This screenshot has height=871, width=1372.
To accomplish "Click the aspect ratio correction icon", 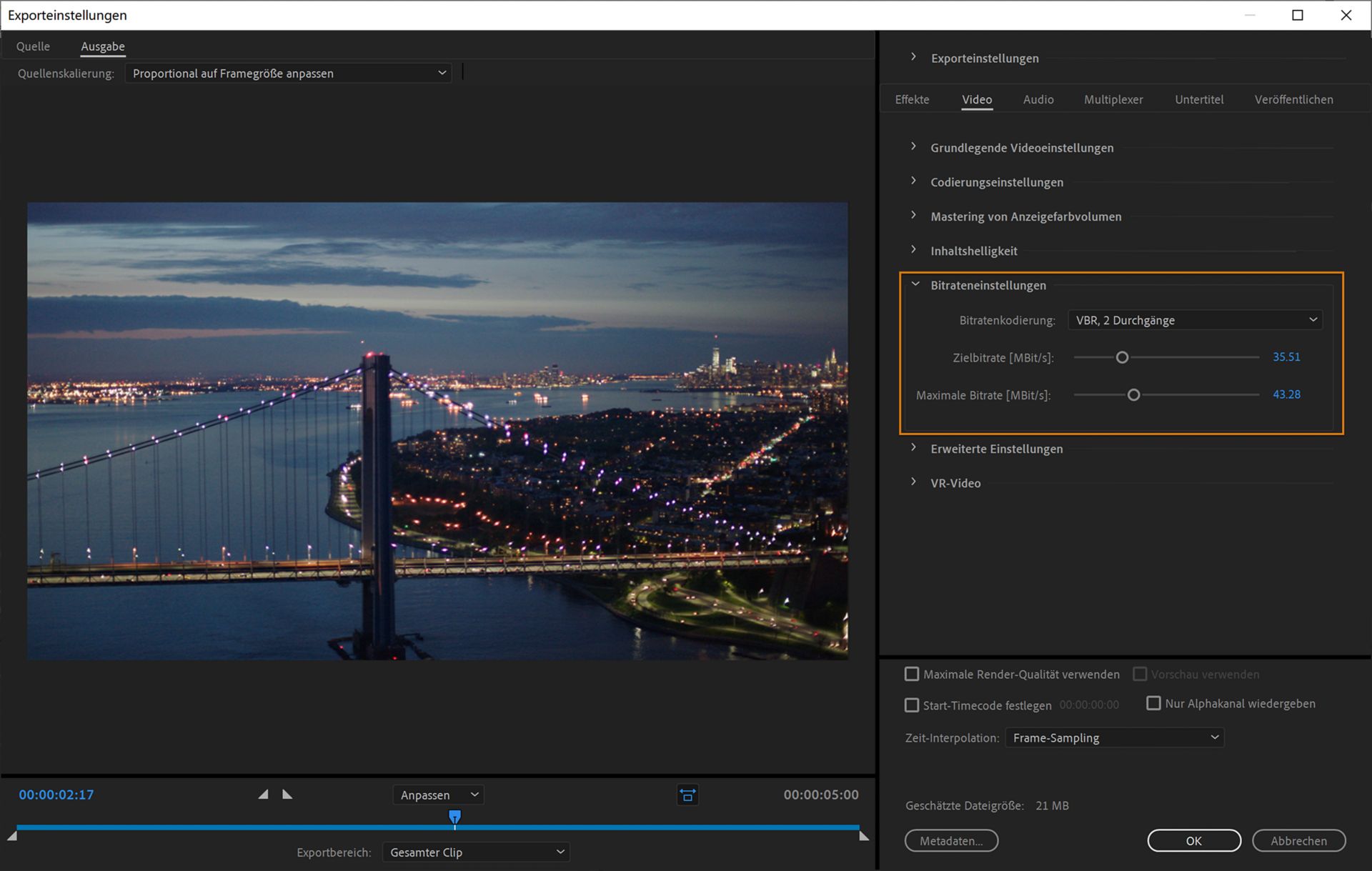I will (x=687, y=795).
